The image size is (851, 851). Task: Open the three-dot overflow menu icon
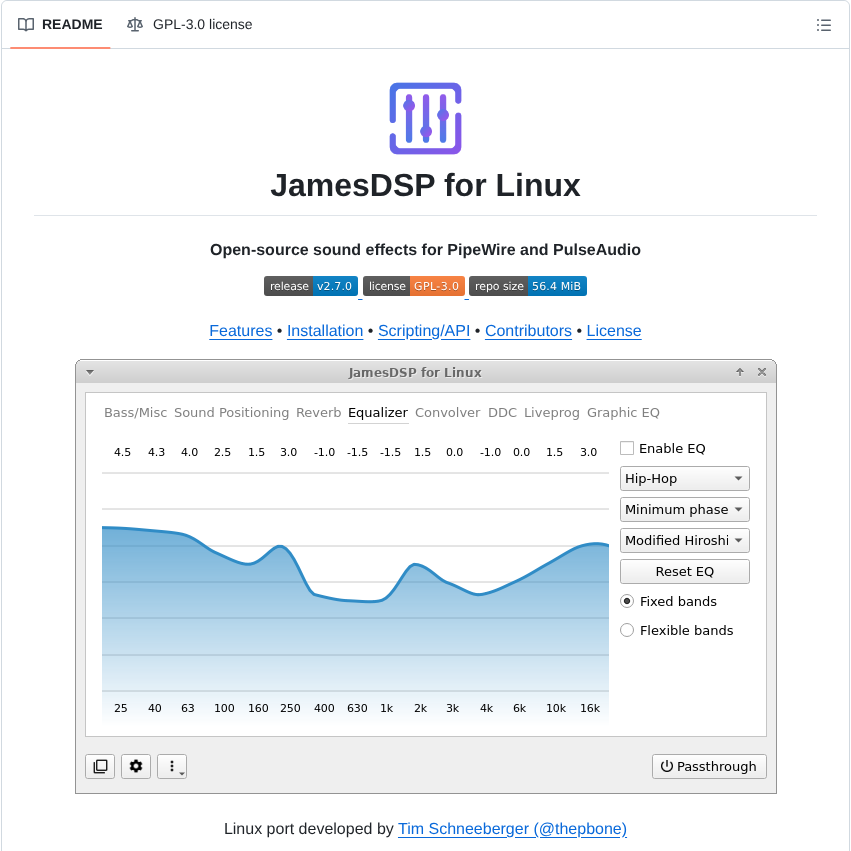[172, 766]
